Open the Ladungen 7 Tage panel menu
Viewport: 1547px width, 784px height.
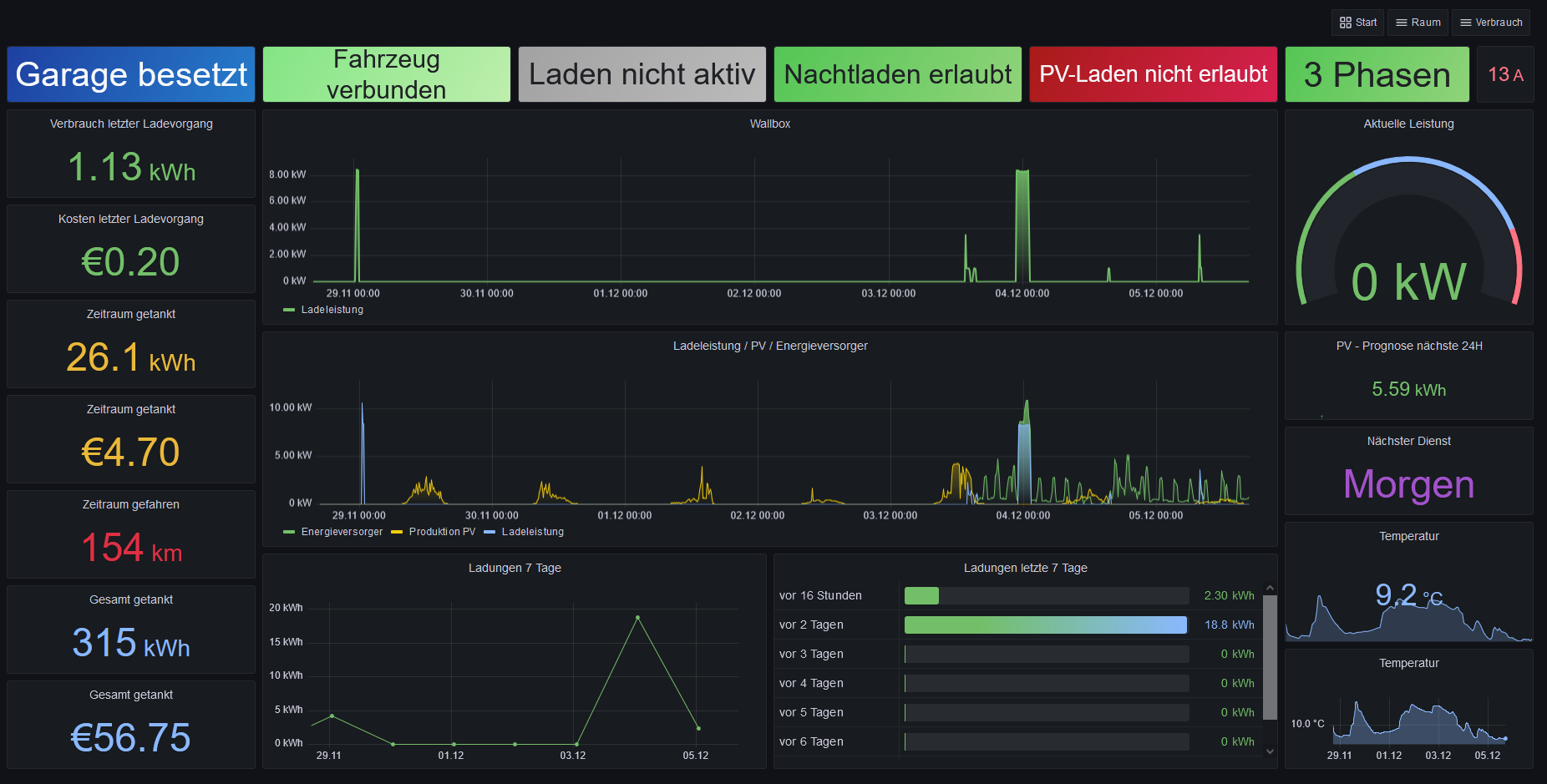point(515,568)
